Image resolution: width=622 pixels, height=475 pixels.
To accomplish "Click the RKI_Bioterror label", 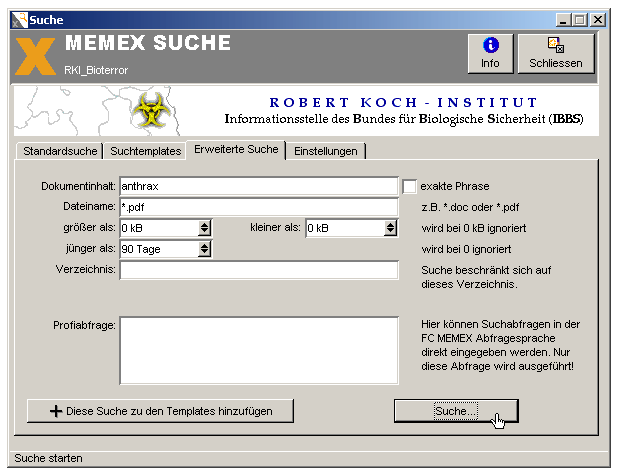I will [96, 70].
